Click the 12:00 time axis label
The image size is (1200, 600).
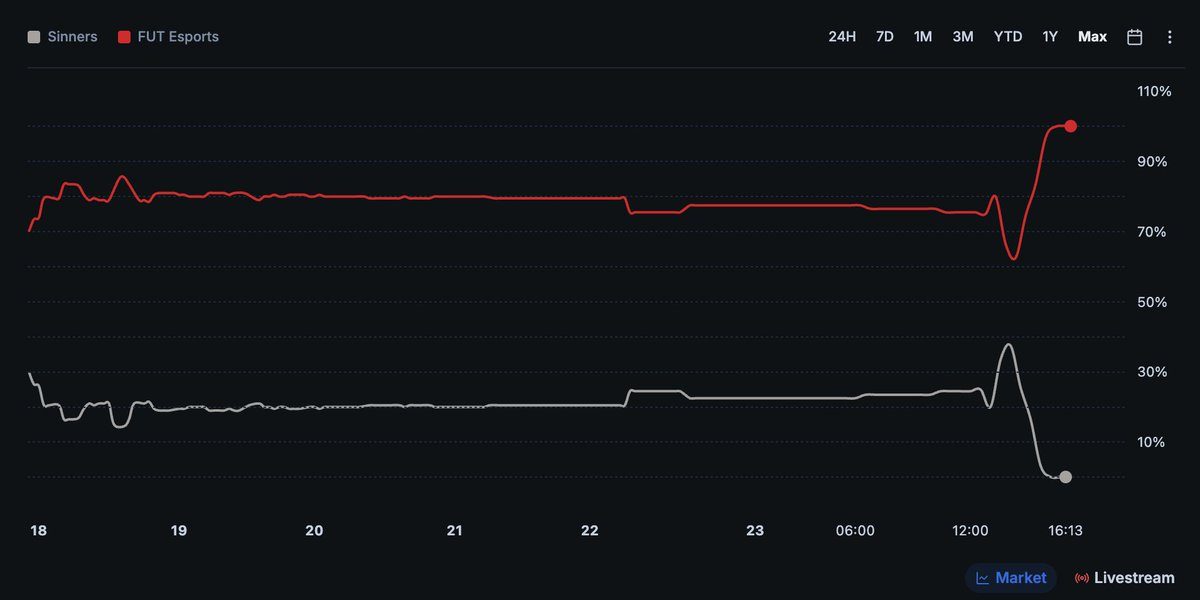click(970, 531)
